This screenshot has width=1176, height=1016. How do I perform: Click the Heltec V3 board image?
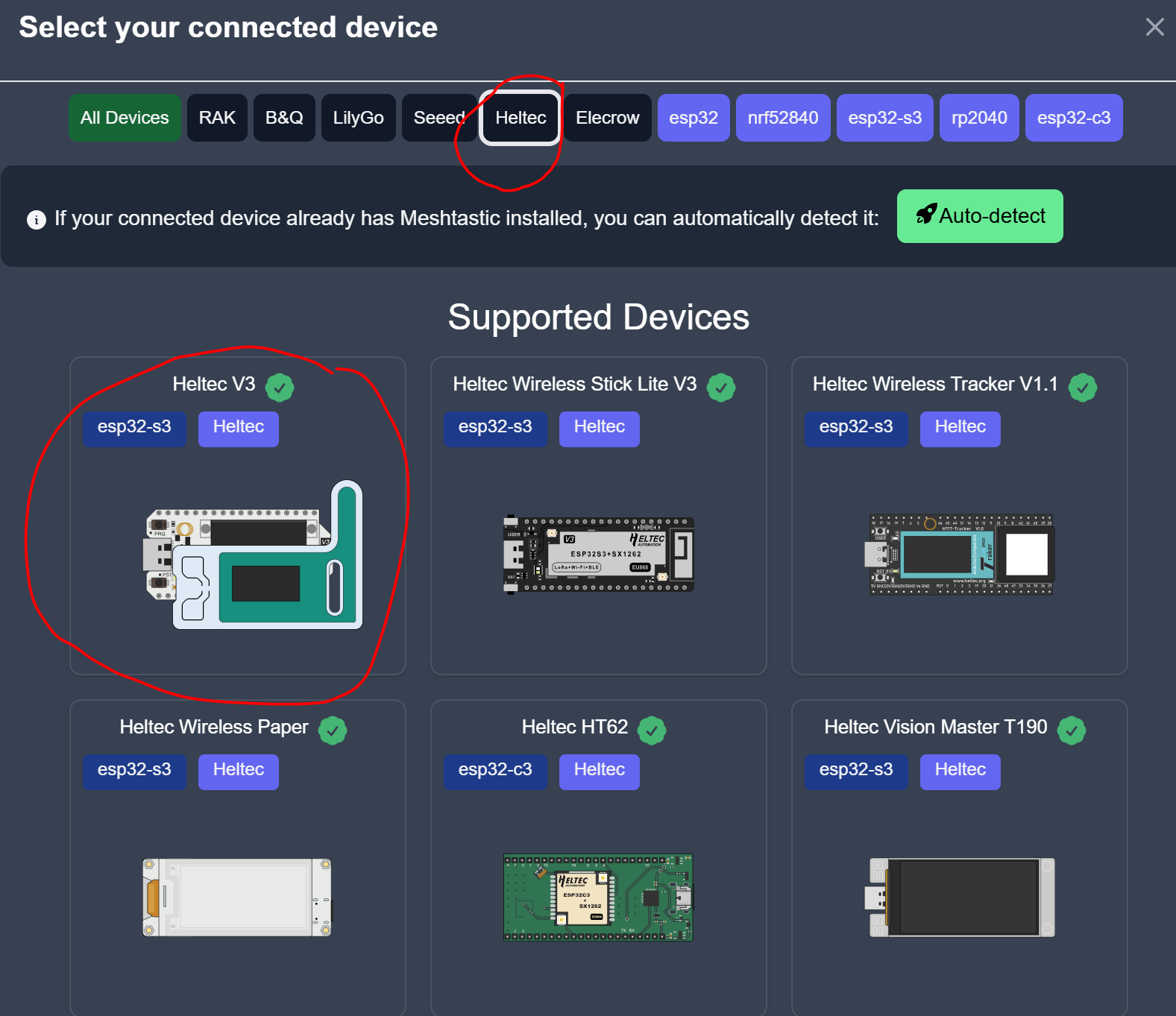click(254, 555)
